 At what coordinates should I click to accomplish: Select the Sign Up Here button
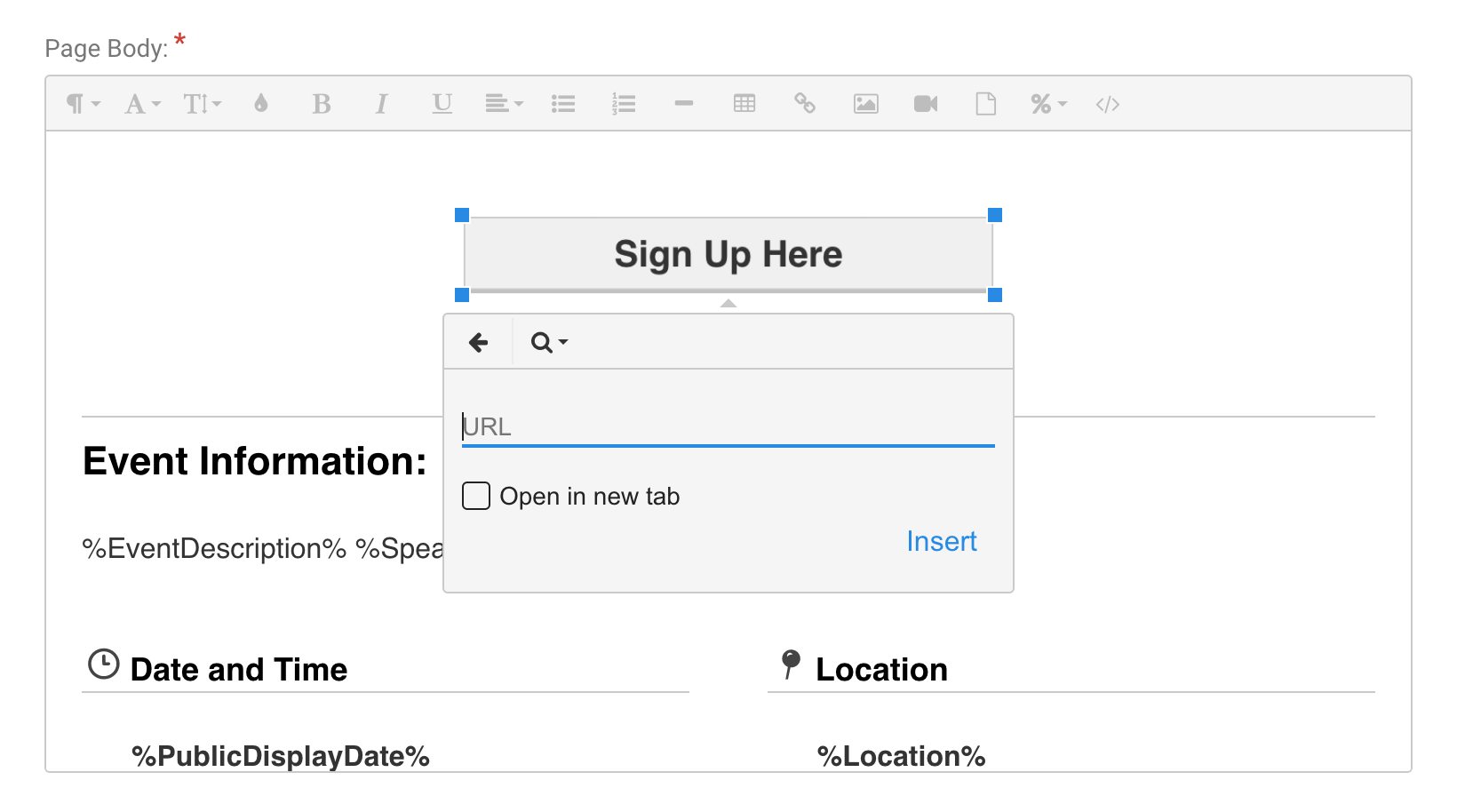click(728, 254)
